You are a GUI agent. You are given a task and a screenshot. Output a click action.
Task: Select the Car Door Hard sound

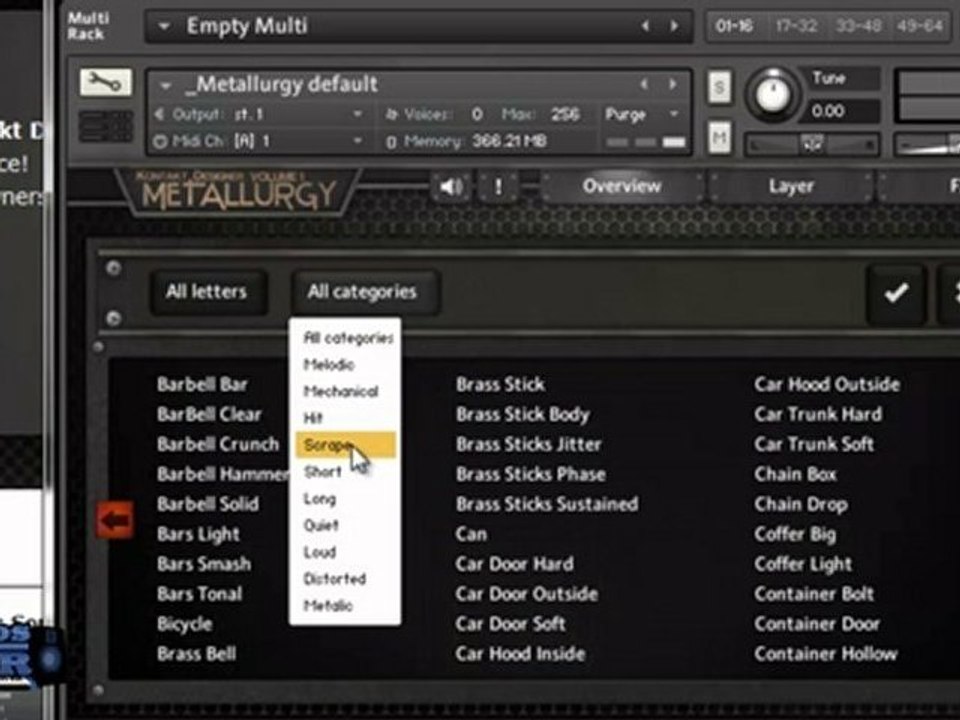[x=514, y=564]
